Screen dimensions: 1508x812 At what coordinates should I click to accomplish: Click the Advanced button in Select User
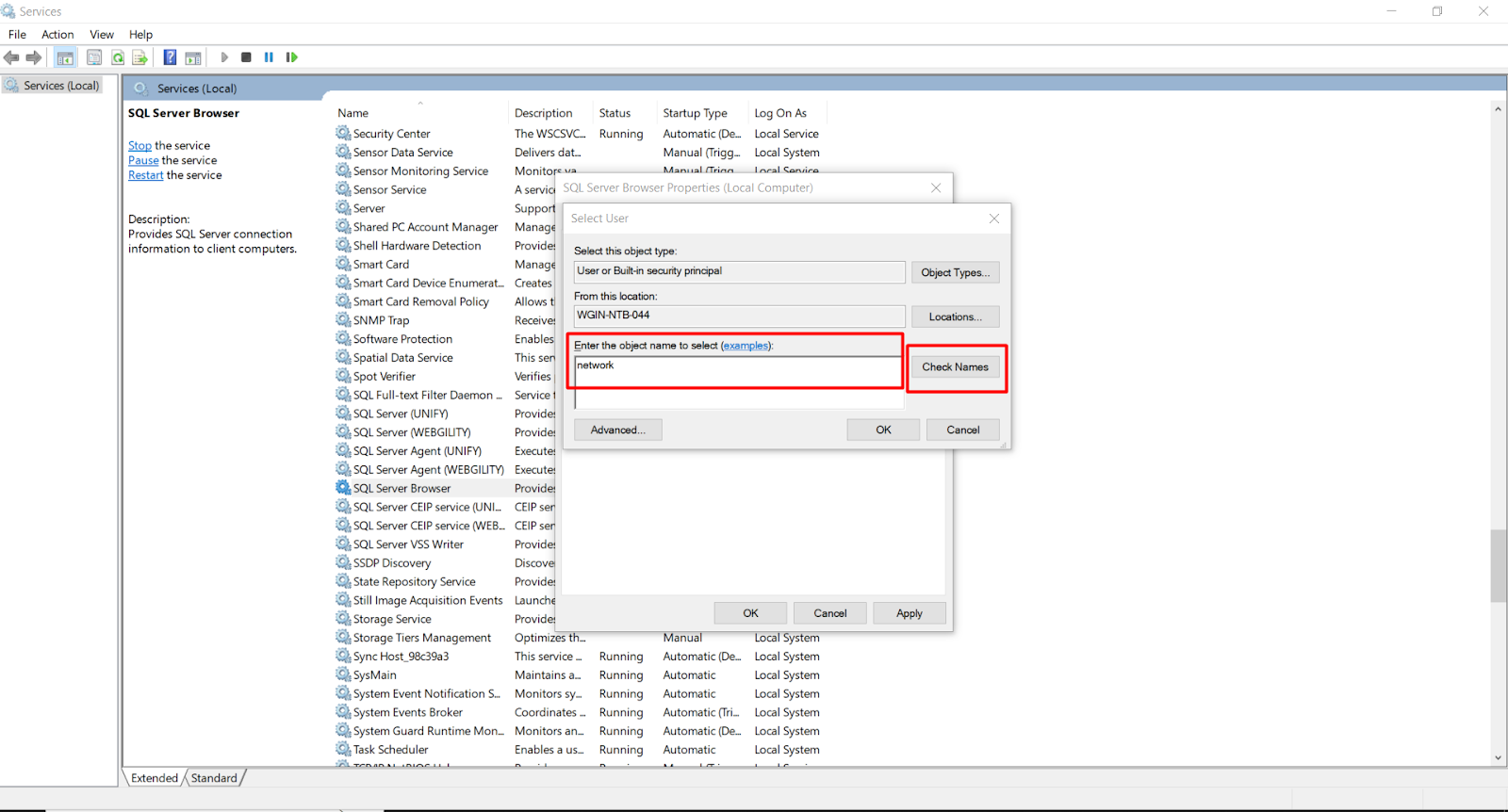coord(617,430)
